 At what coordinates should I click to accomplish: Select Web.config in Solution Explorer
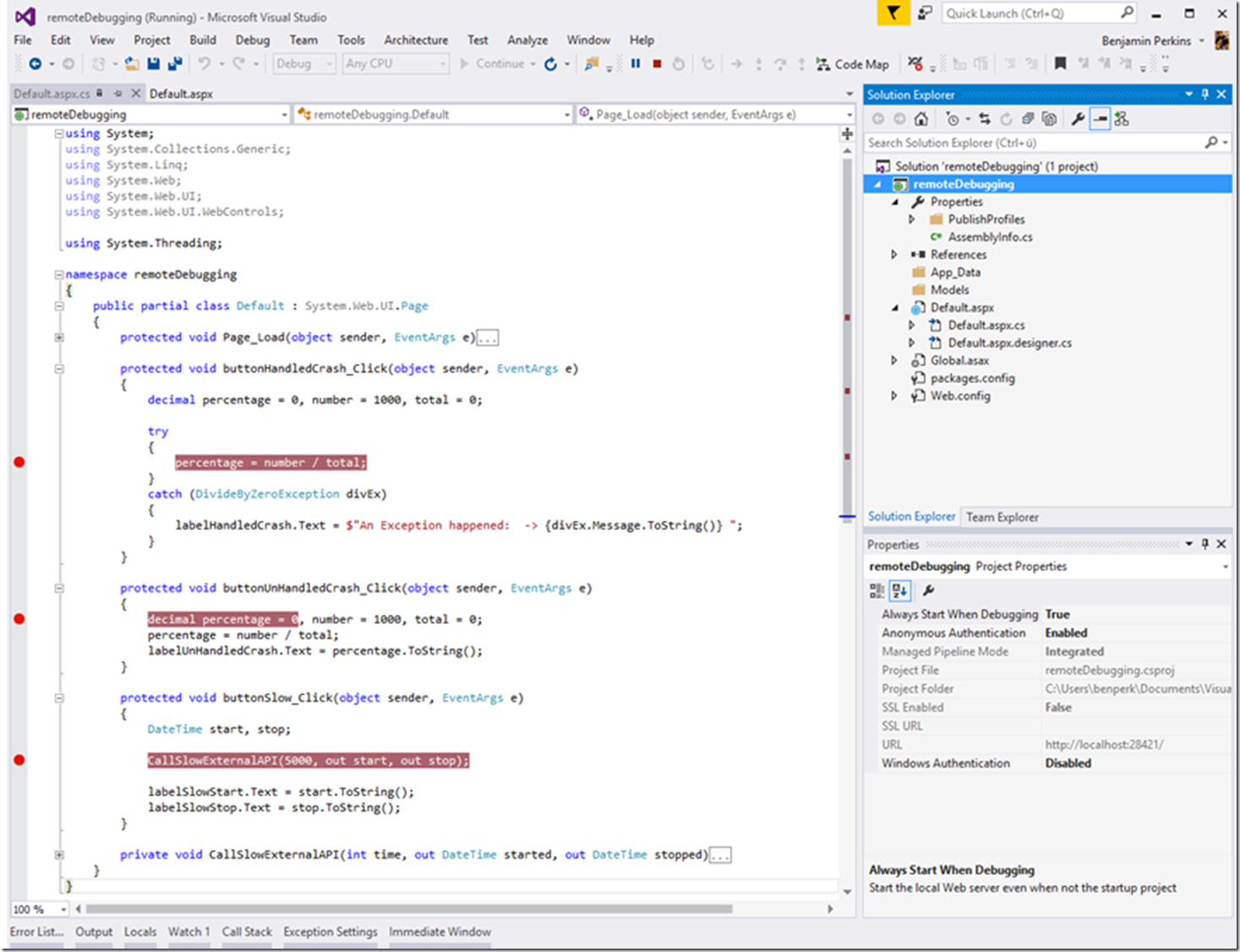tap(960, 396)
